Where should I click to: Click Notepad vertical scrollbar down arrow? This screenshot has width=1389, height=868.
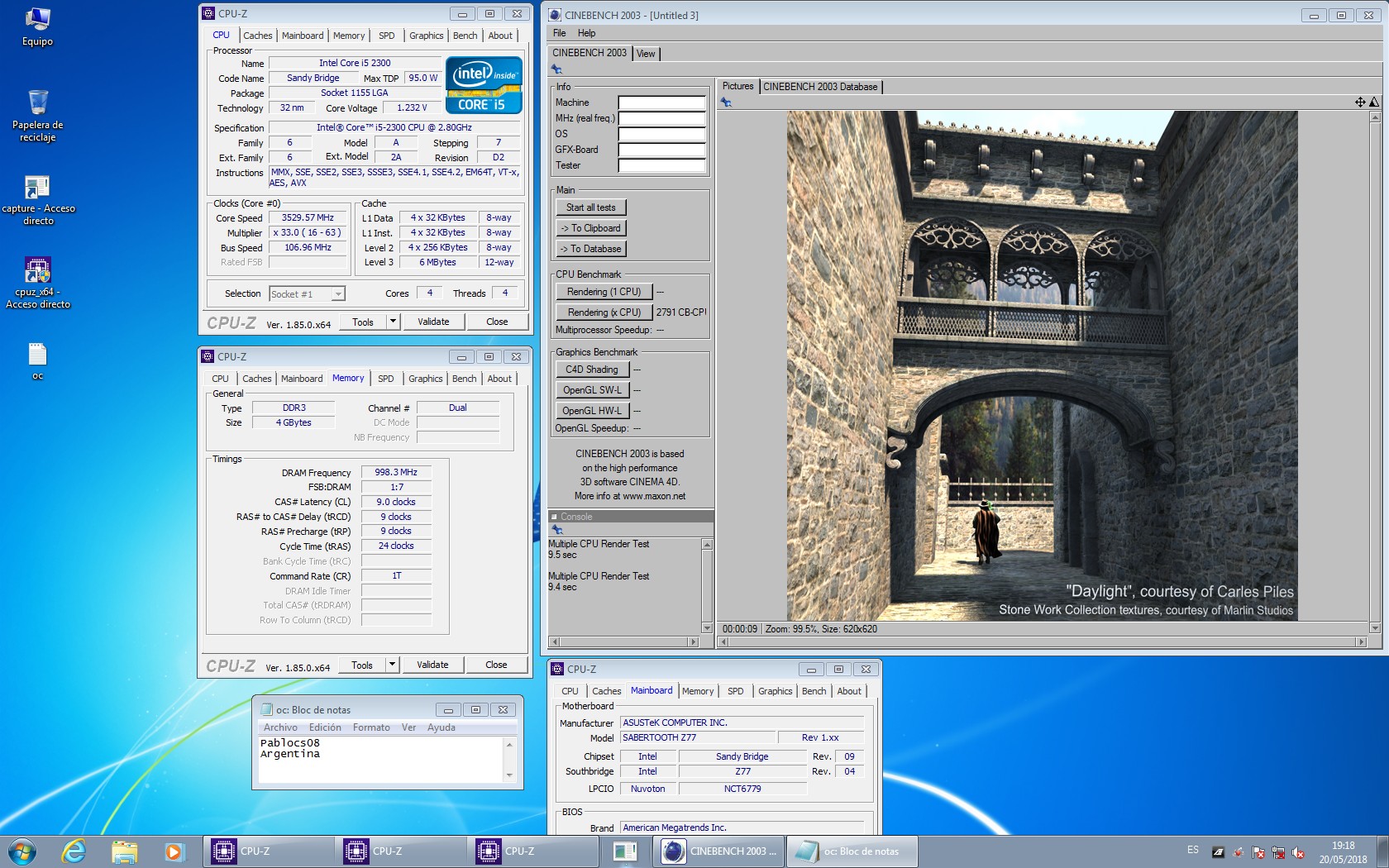tap(509, 775)
